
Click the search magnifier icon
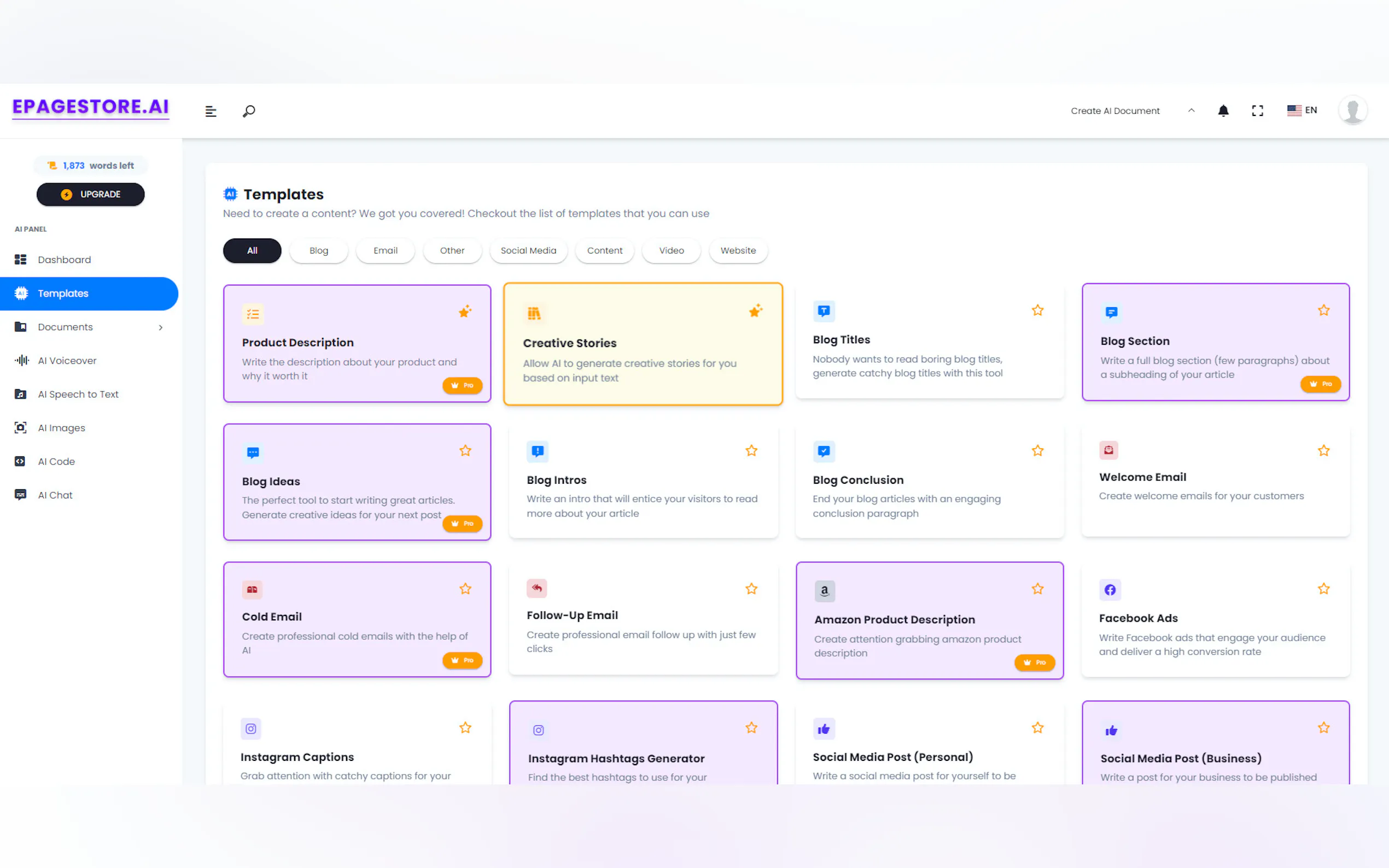click(x=249, y=111)
